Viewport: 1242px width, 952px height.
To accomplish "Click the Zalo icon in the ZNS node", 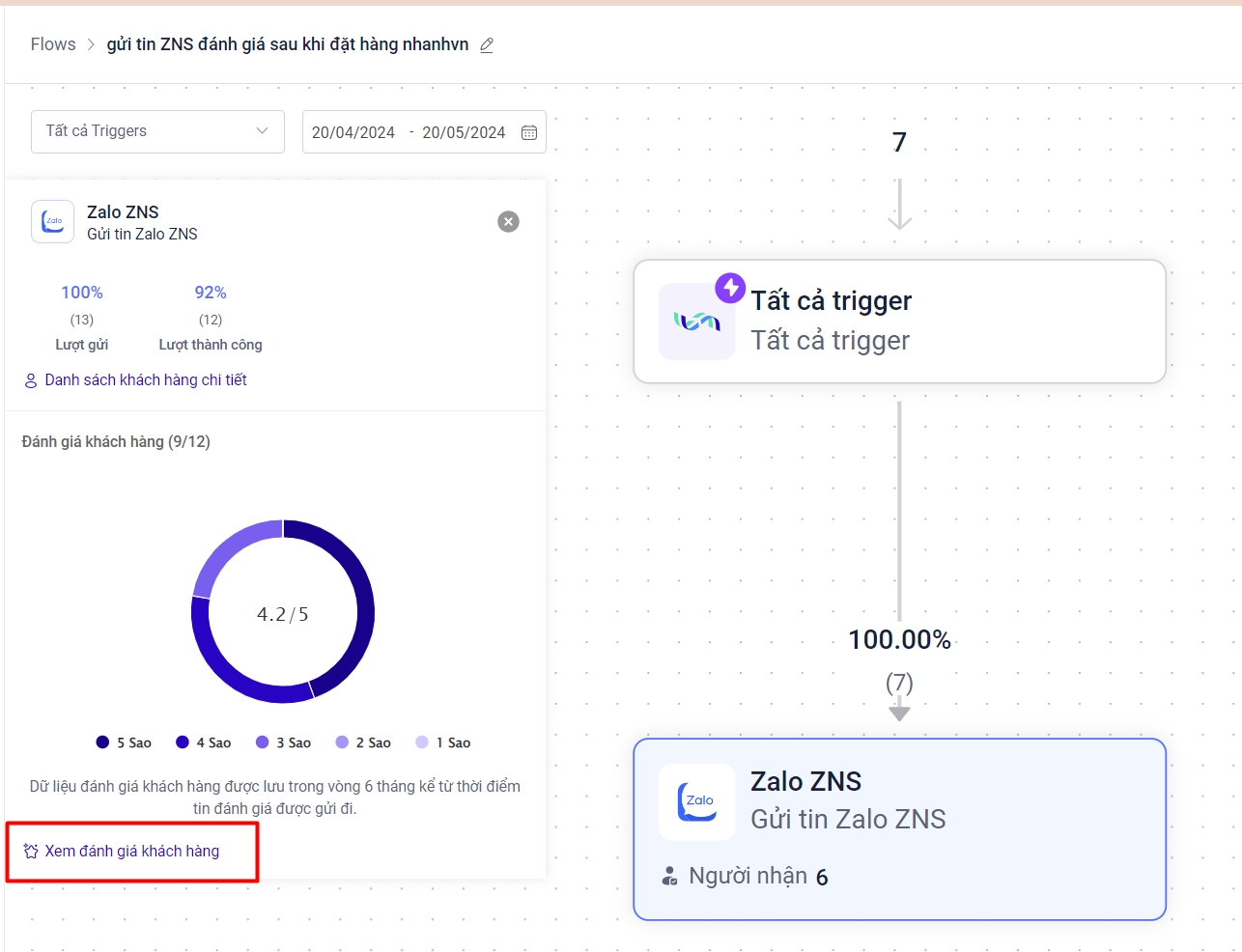I will coord(696,802).
